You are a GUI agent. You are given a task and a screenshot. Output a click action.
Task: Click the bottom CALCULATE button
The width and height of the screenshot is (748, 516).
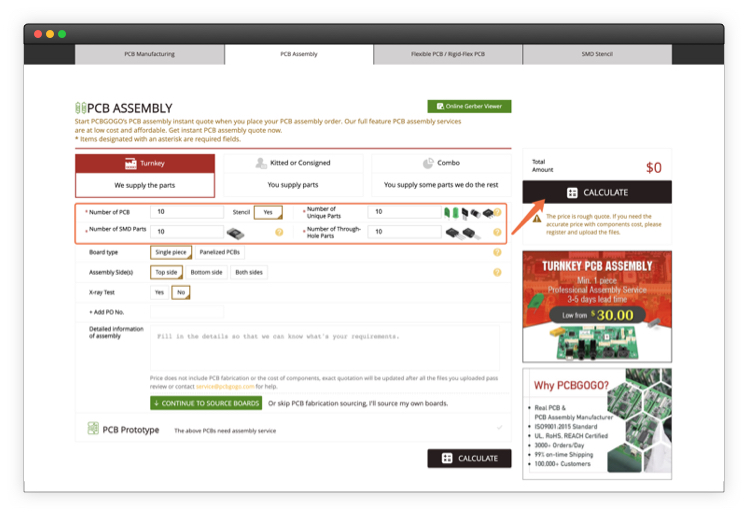point(469,458)
